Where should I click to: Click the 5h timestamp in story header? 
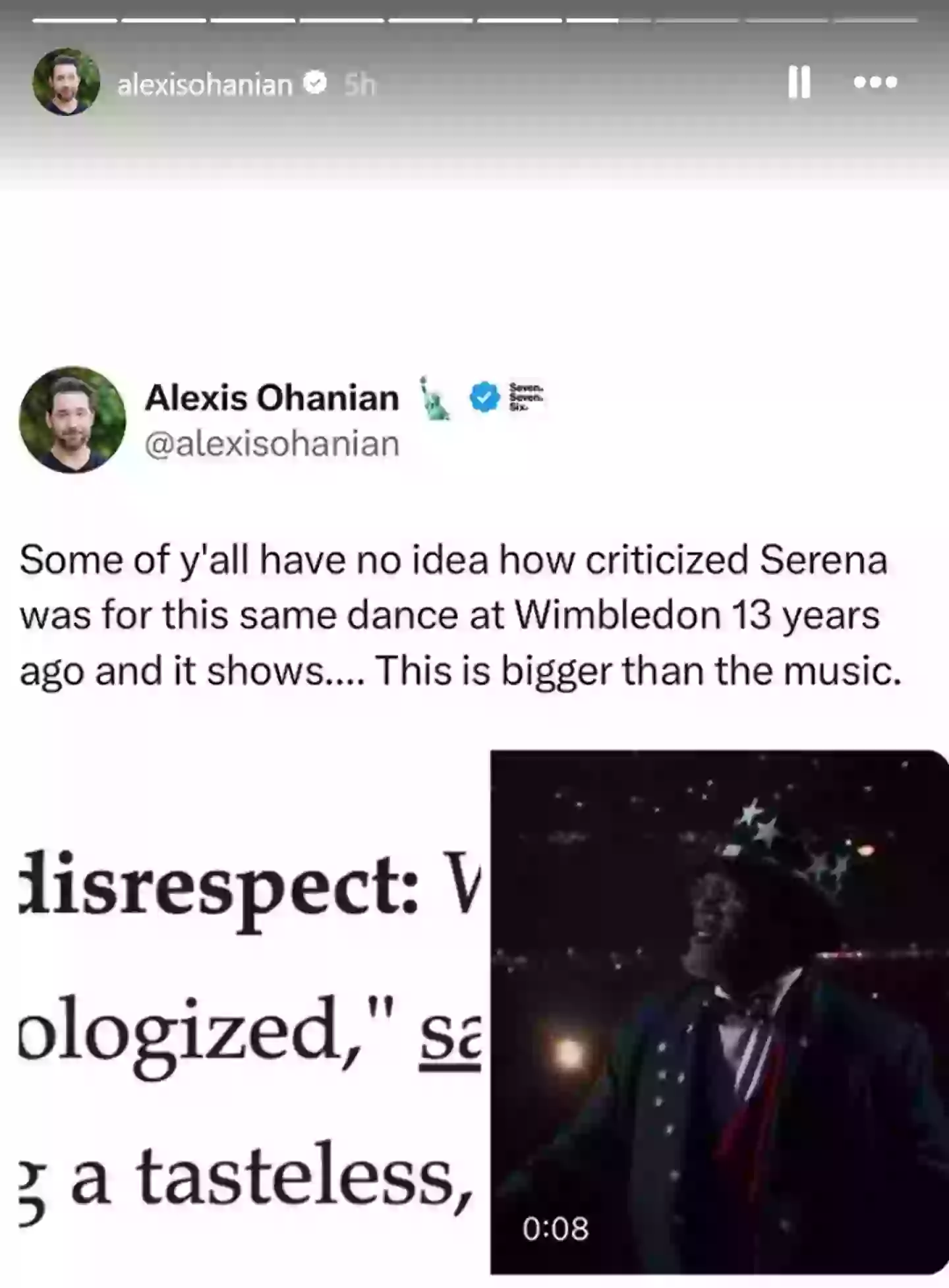360,84
